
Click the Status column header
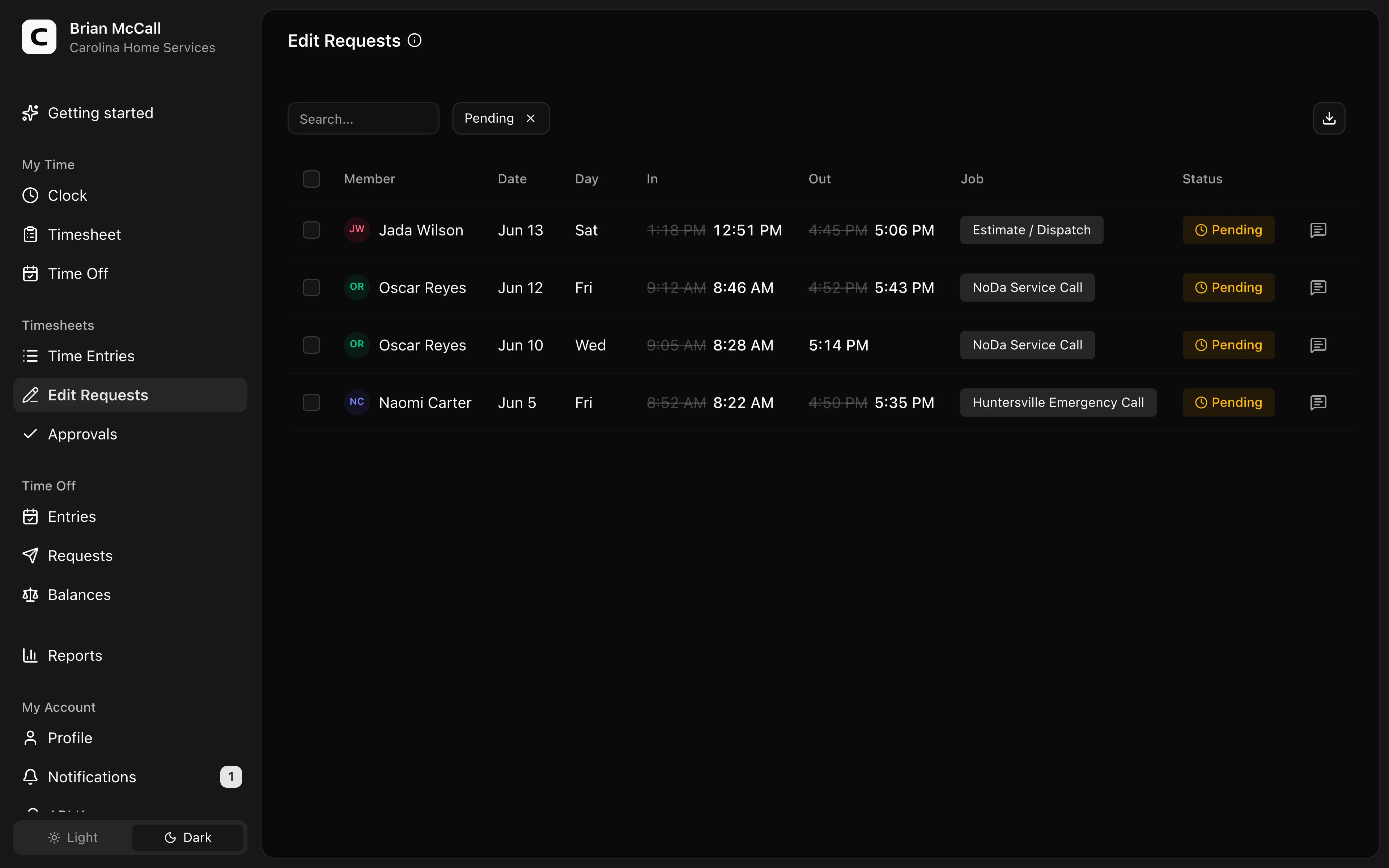point(1202,179)
